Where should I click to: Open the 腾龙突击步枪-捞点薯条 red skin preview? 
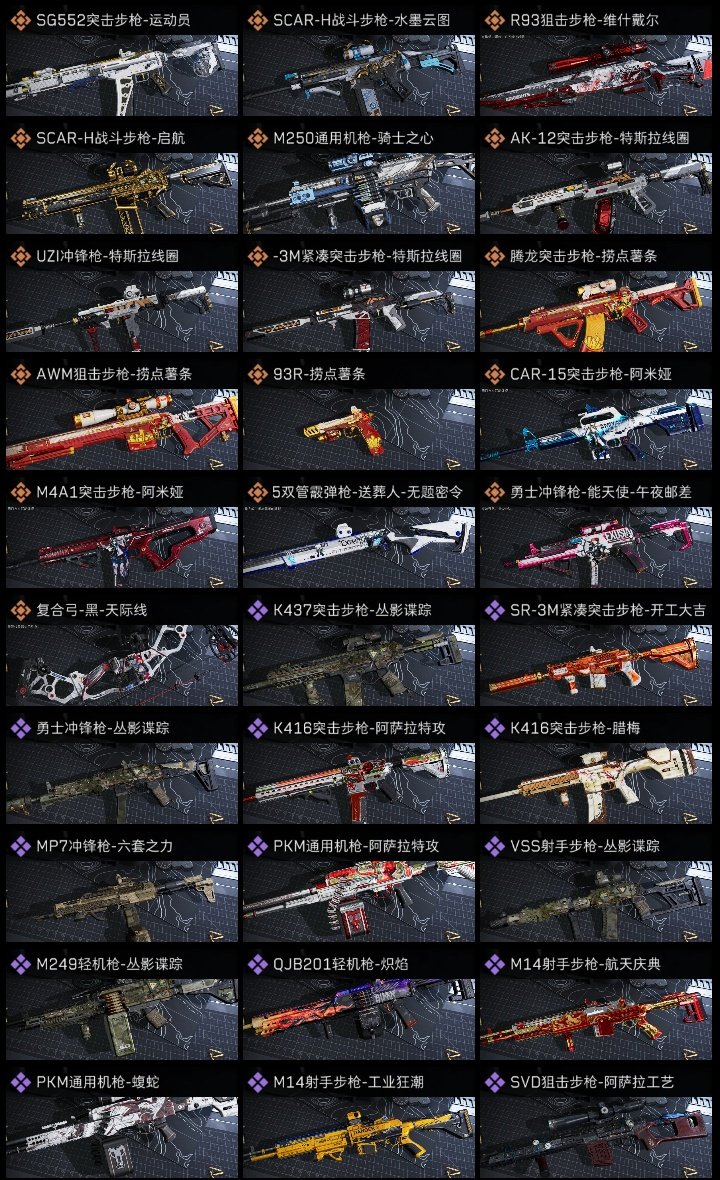pos(596,312)
